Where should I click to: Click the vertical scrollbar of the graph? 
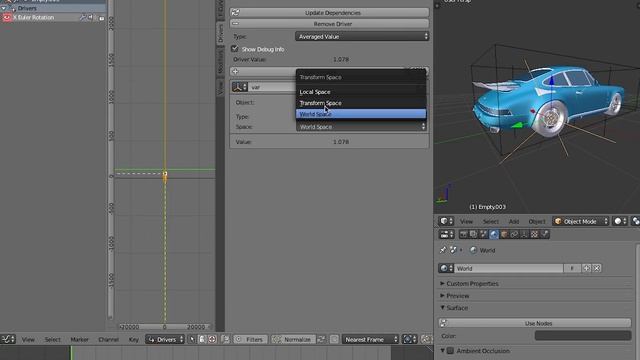[x=110, y=159]
